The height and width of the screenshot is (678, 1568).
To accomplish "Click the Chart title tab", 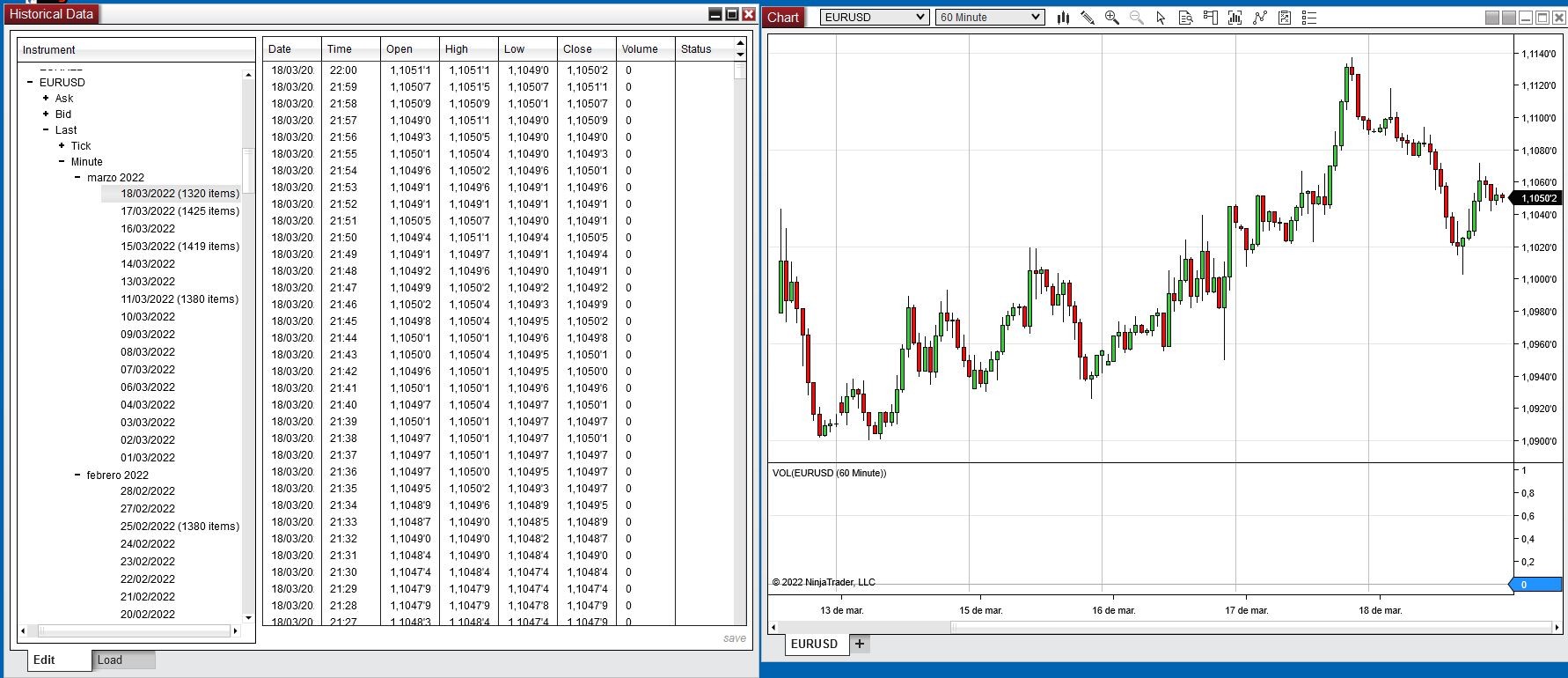I will 783,17.
